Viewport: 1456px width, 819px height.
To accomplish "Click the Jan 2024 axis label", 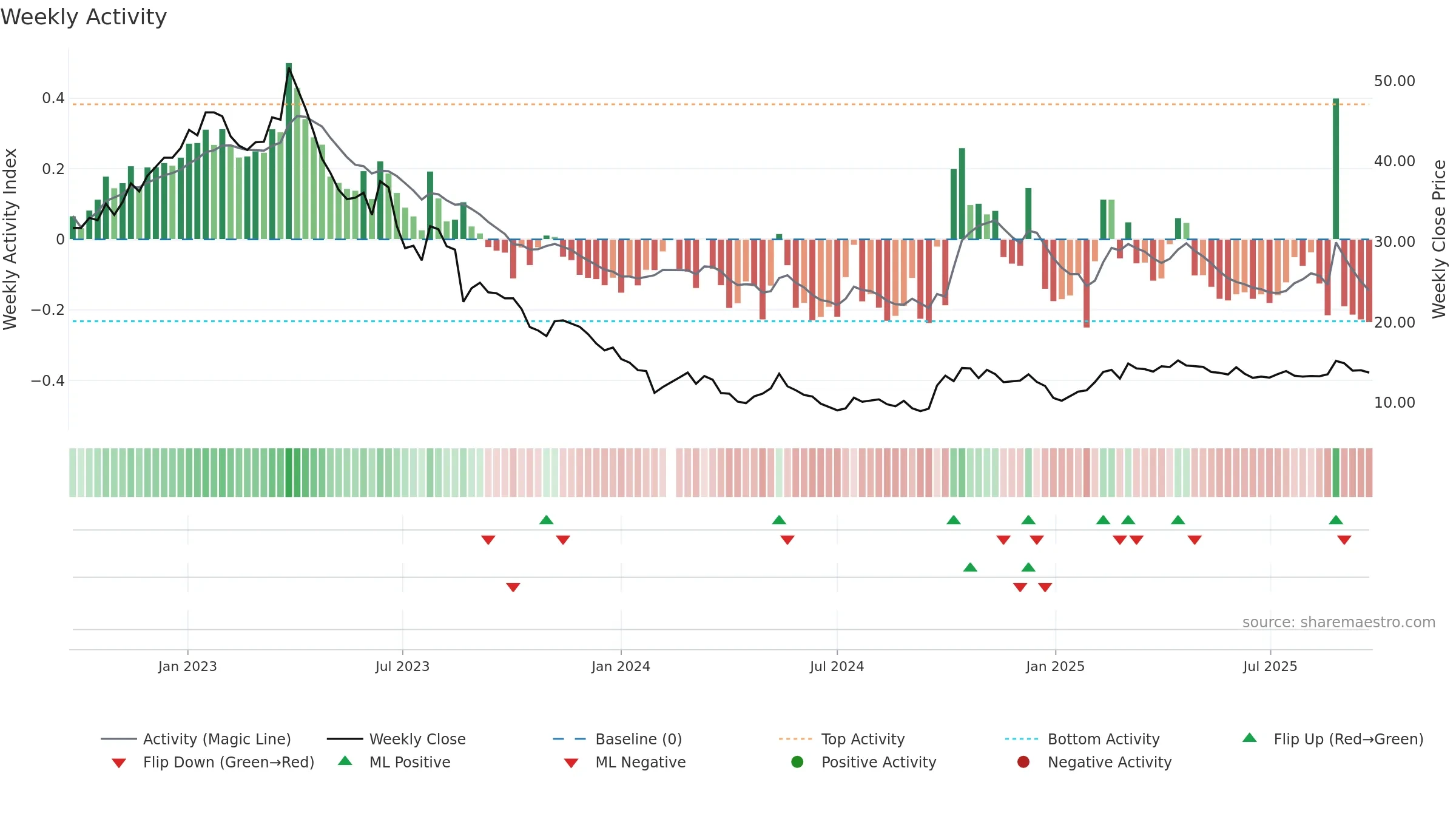I will point(621,666).
